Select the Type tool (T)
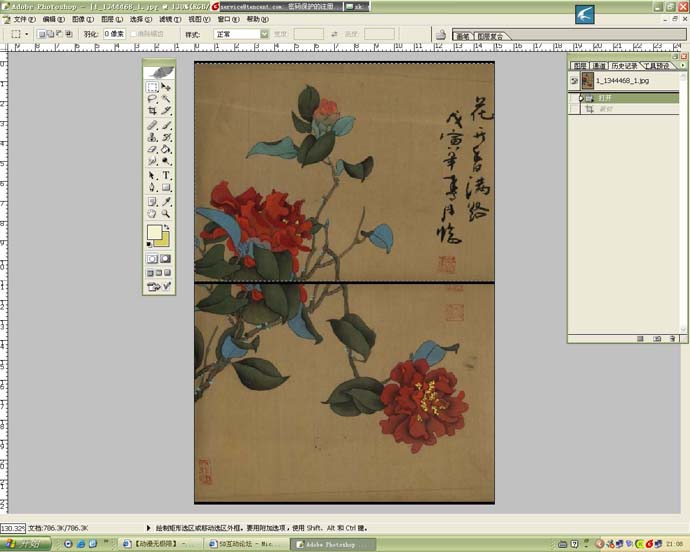The height and width of the screenshot is (552, 690). point(166,175)
